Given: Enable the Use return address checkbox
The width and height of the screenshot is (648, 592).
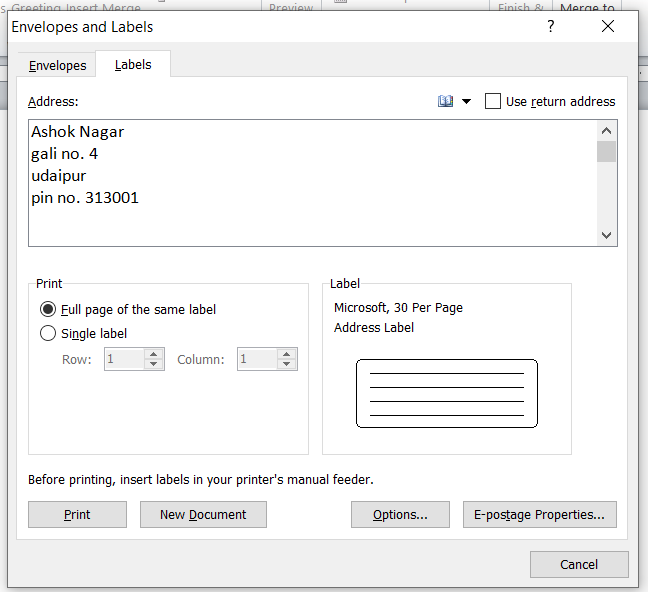Looking at the screenshot, I should click(493, 101).
